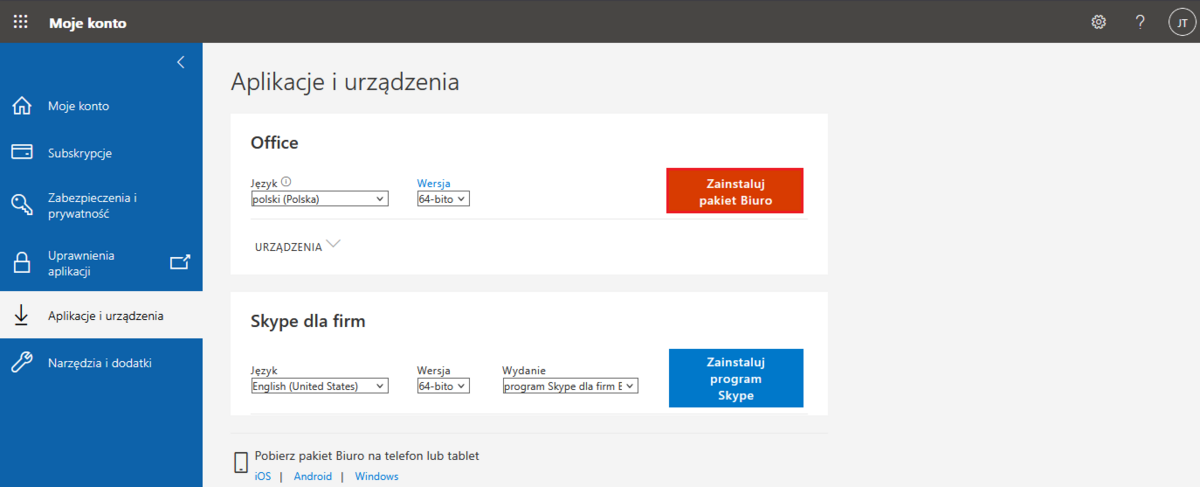Expand the URZĄDZENIA section
Viewport: 1200px width, 487px height.
298,246
